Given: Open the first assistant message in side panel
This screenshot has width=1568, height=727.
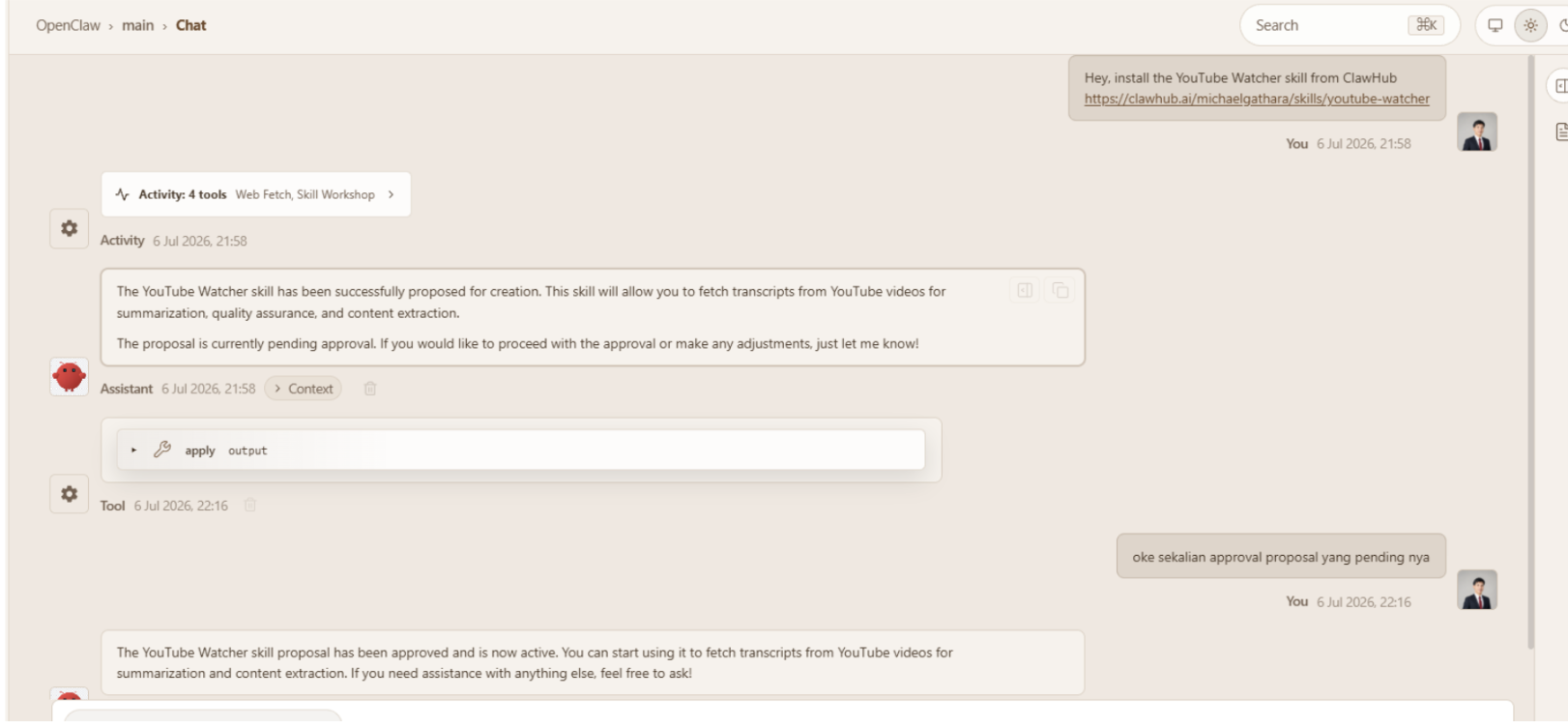Looking at the screenshot, I should [x=1025, y=290].
